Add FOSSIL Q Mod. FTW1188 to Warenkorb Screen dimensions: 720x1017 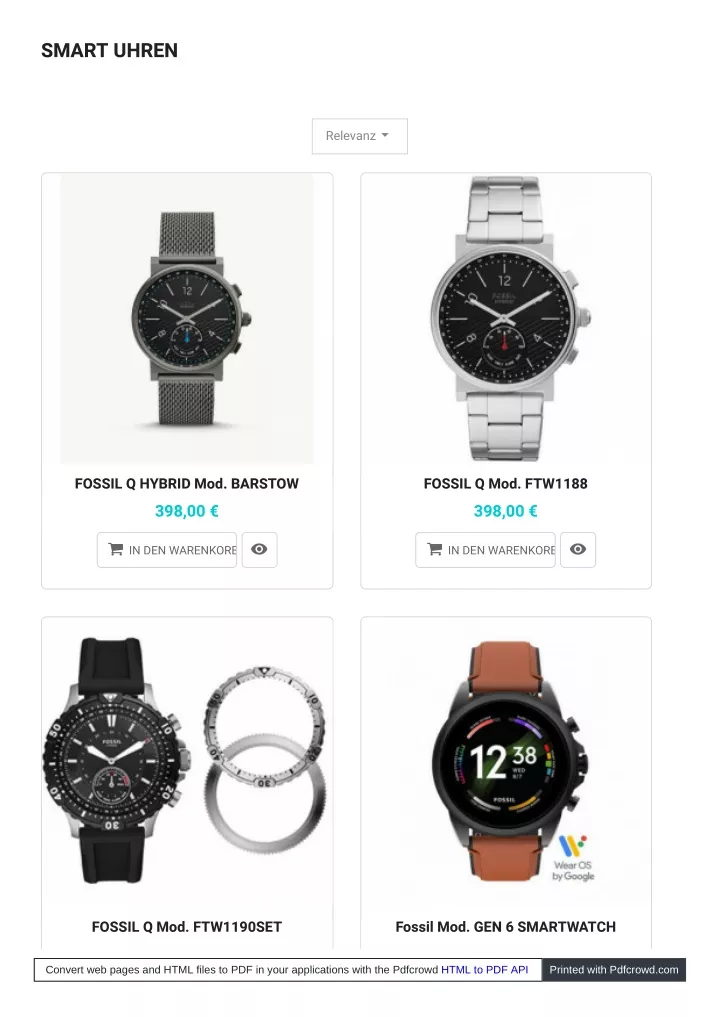click(485, 550)
